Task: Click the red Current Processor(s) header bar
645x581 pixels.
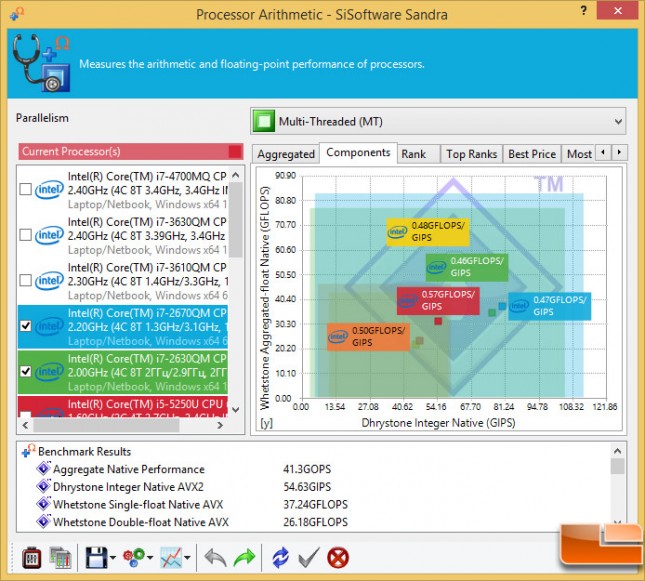Action: (x=131, y=151)
